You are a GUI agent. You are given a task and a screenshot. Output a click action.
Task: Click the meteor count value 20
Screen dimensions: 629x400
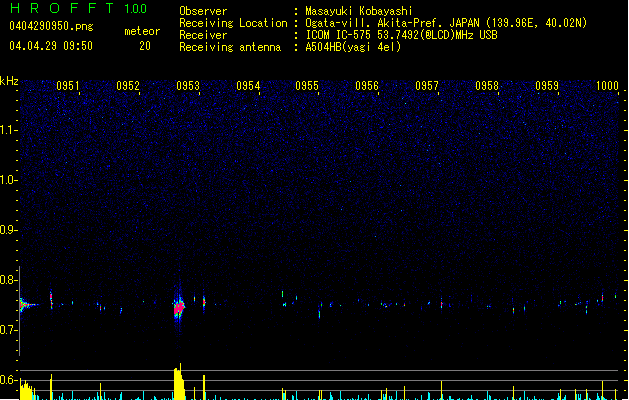145,46
